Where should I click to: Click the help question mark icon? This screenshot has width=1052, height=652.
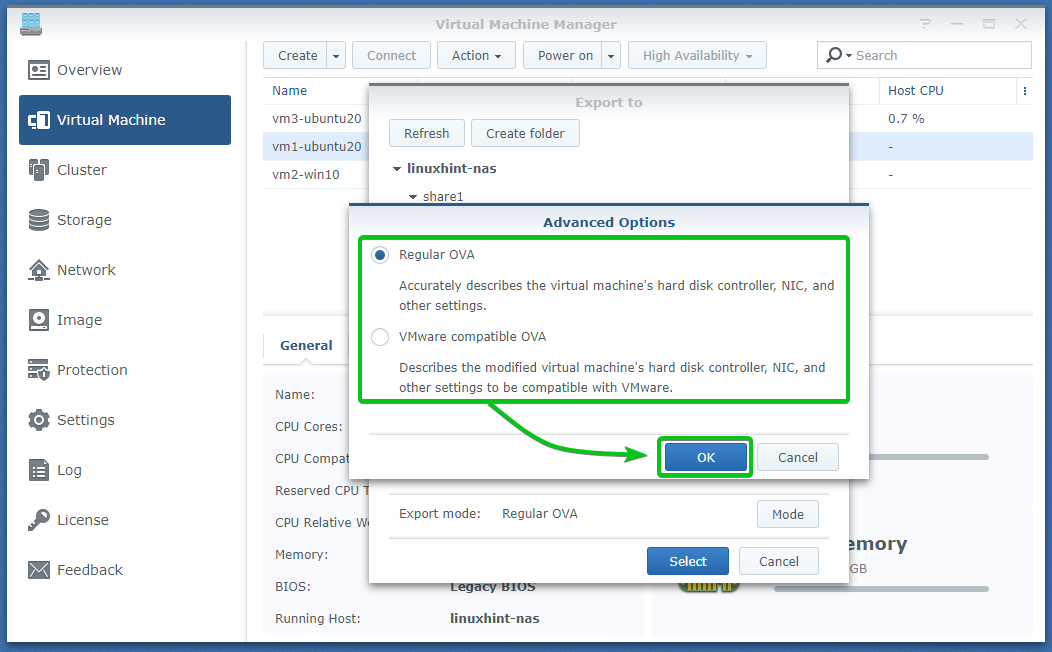pos(925,24)
